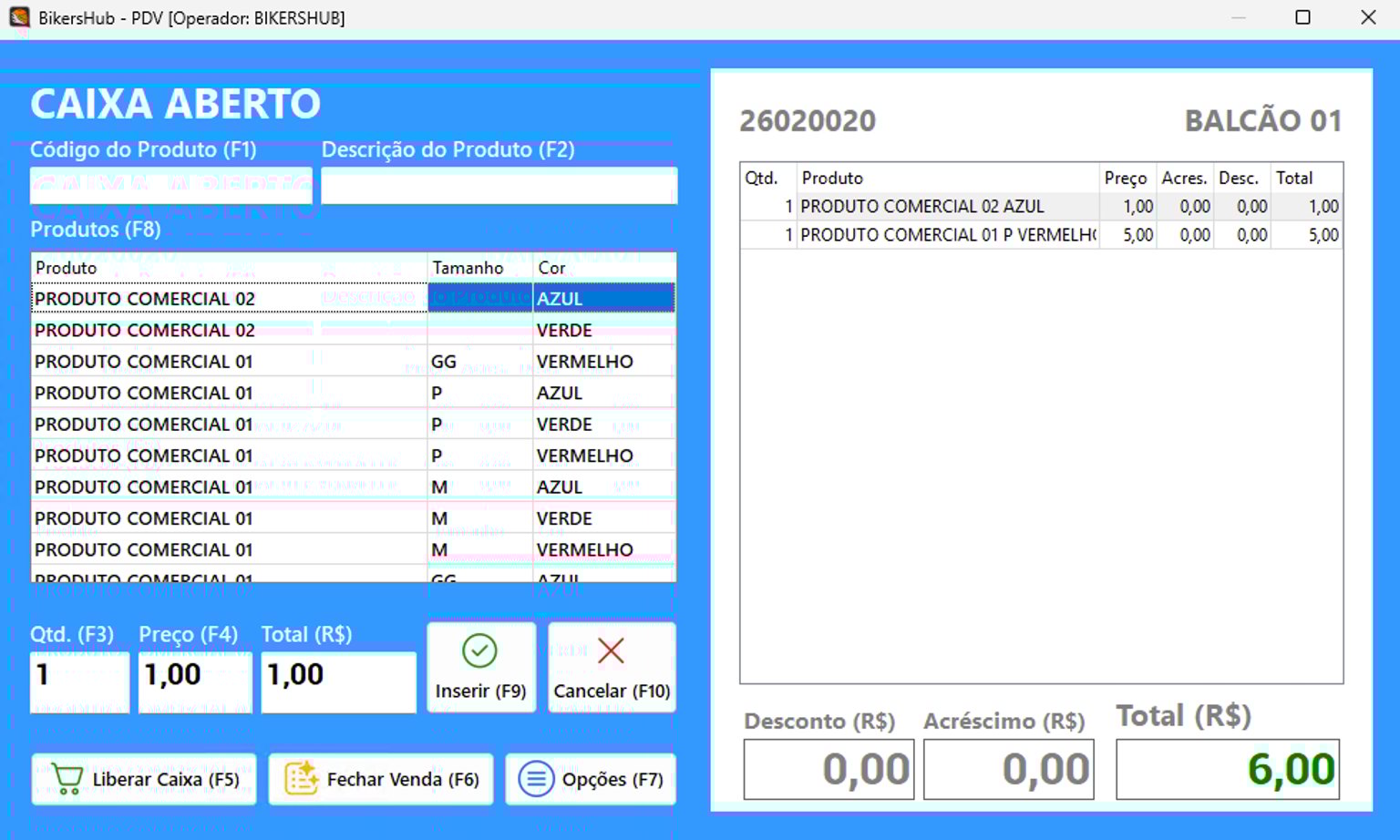
Task: Focus the Código do Produto field
Action: point(171,186)
